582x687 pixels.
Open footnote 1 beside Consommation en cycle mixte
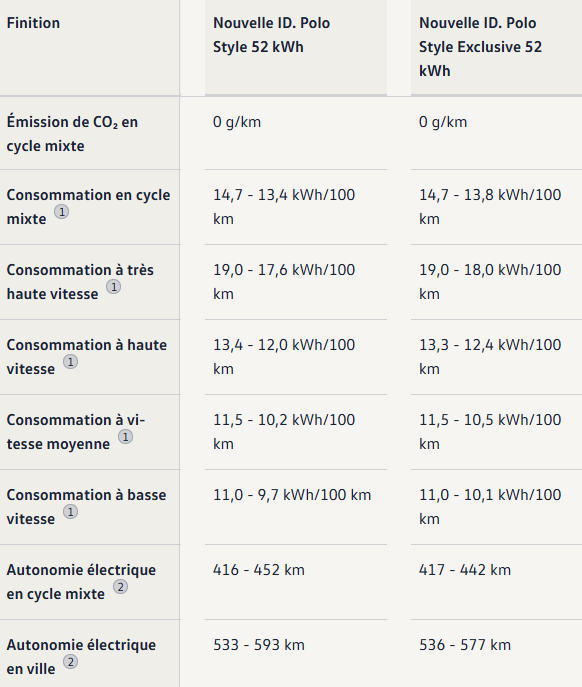click(61, 212)
